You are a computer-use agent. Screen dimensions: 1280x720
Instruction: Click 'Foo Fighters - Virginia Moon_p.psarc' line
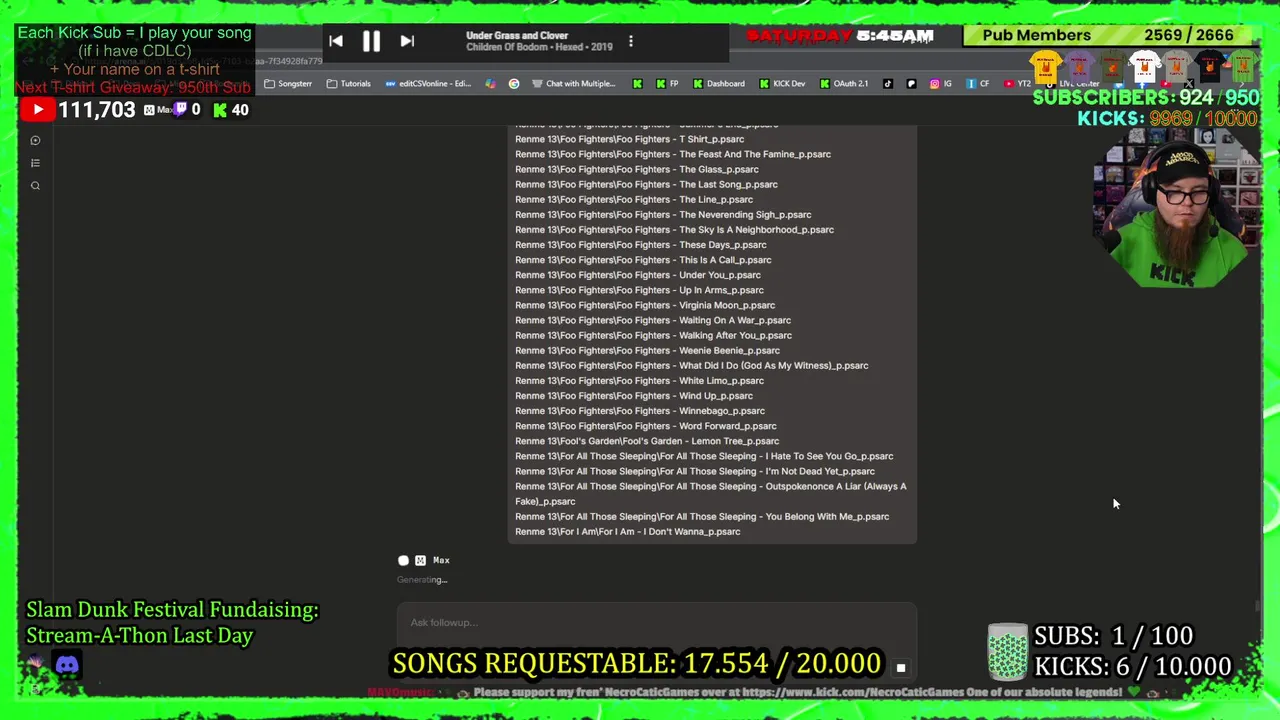(x=645, y=305)
